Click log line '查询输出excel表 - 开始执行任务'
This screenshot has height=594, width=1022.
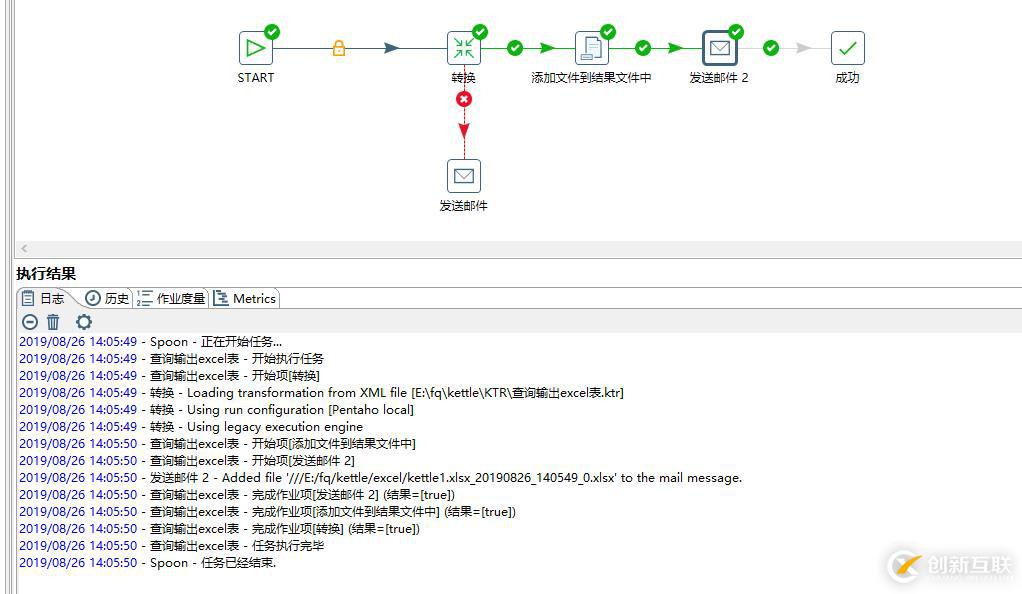171,359
